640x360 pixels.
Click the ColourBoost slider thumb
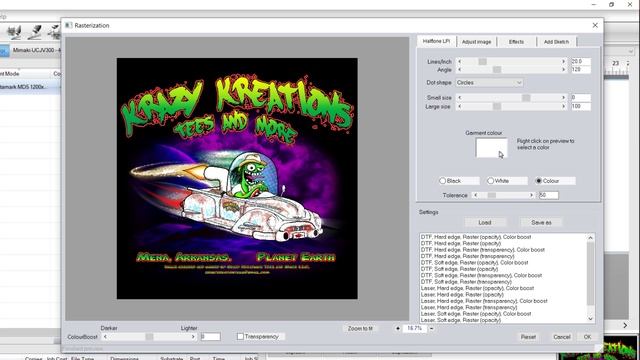coord(149,337)
